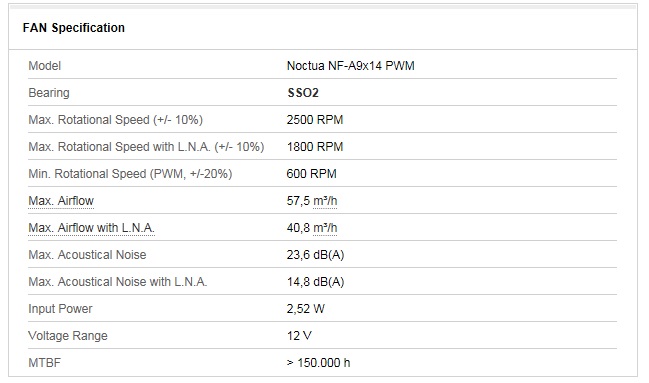Select the 600 RPM minimum speed value
Viewport: 649px width, 383px height.
point(312,173)
